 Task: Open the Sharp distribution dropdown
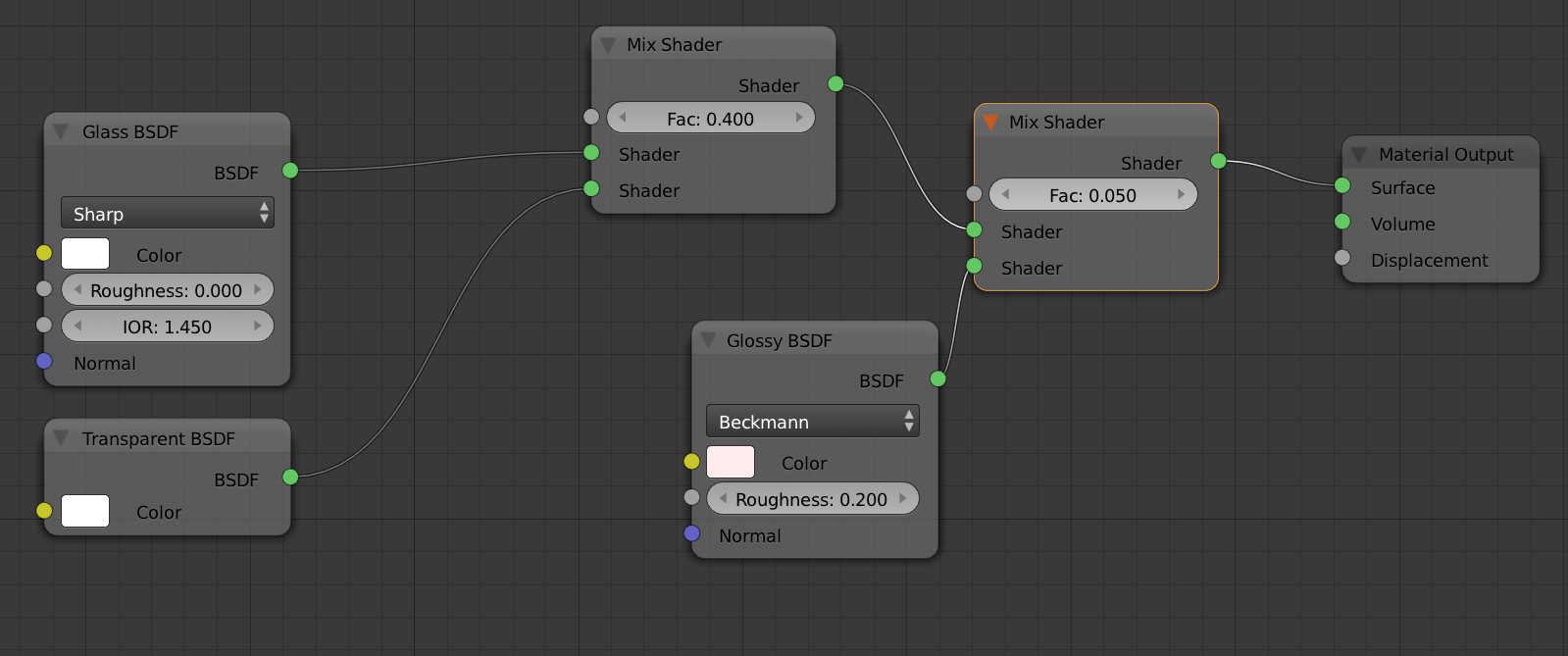click(168, 213)
